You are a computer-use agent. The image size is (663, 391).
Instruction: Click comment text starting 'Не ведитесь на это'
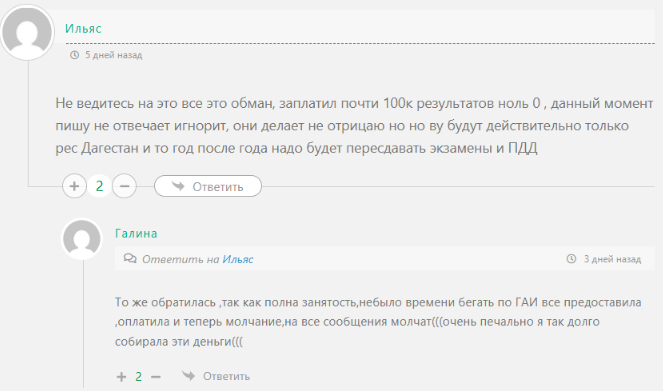pyautogui.click(x=354, y=126)
